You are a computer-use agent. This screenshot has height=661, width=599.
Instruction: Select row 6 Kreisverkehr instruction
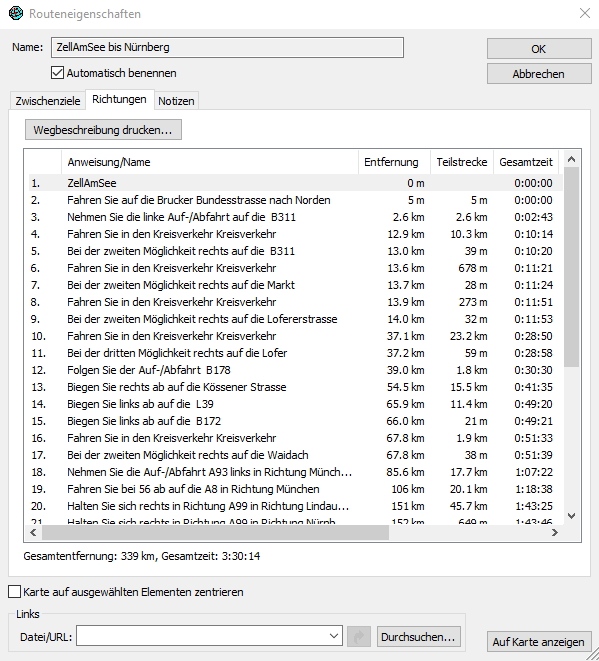[x=295, y=268]
